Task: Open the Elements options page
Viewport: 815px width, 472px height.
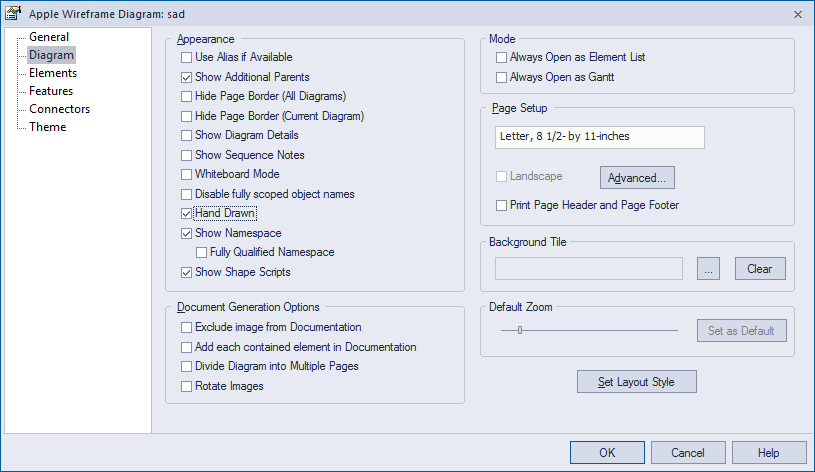Action: click(53, 73)
